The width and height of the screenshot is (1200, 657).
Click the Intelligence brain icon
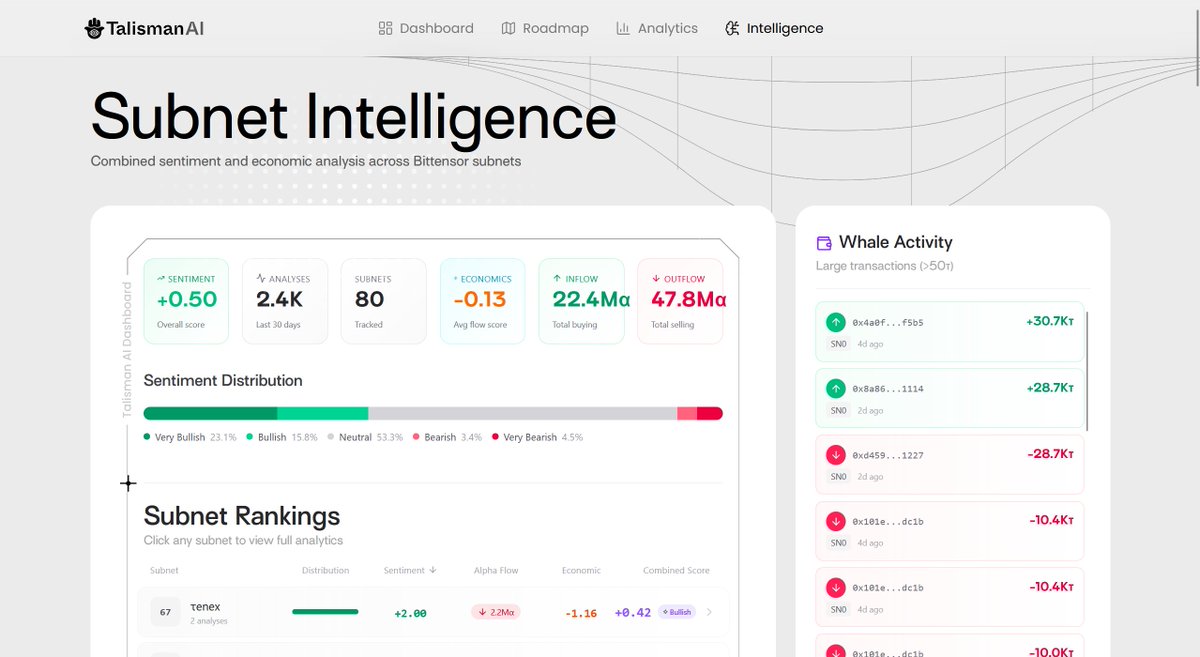pyautogui.click(x=732, y=28)
